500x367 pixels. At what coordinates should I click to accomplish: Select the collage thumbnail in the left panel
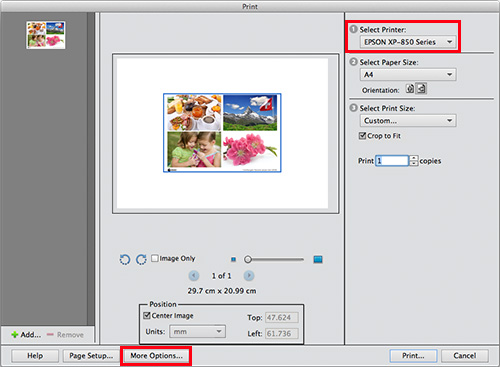(x=46, y=35)
